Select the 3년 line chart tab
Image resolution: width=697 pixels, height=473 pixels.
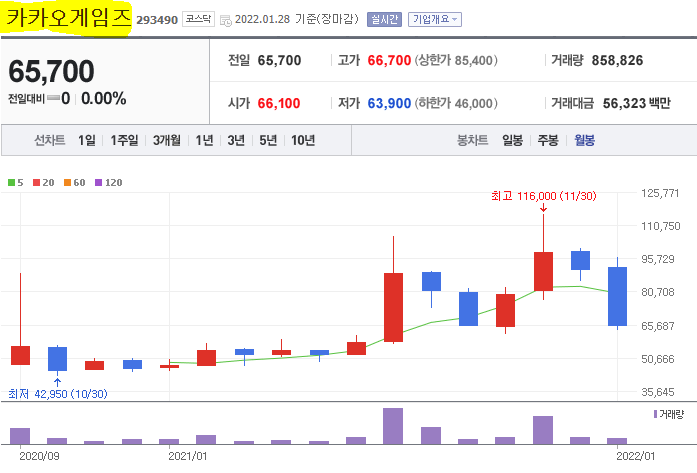coord(236,140)
